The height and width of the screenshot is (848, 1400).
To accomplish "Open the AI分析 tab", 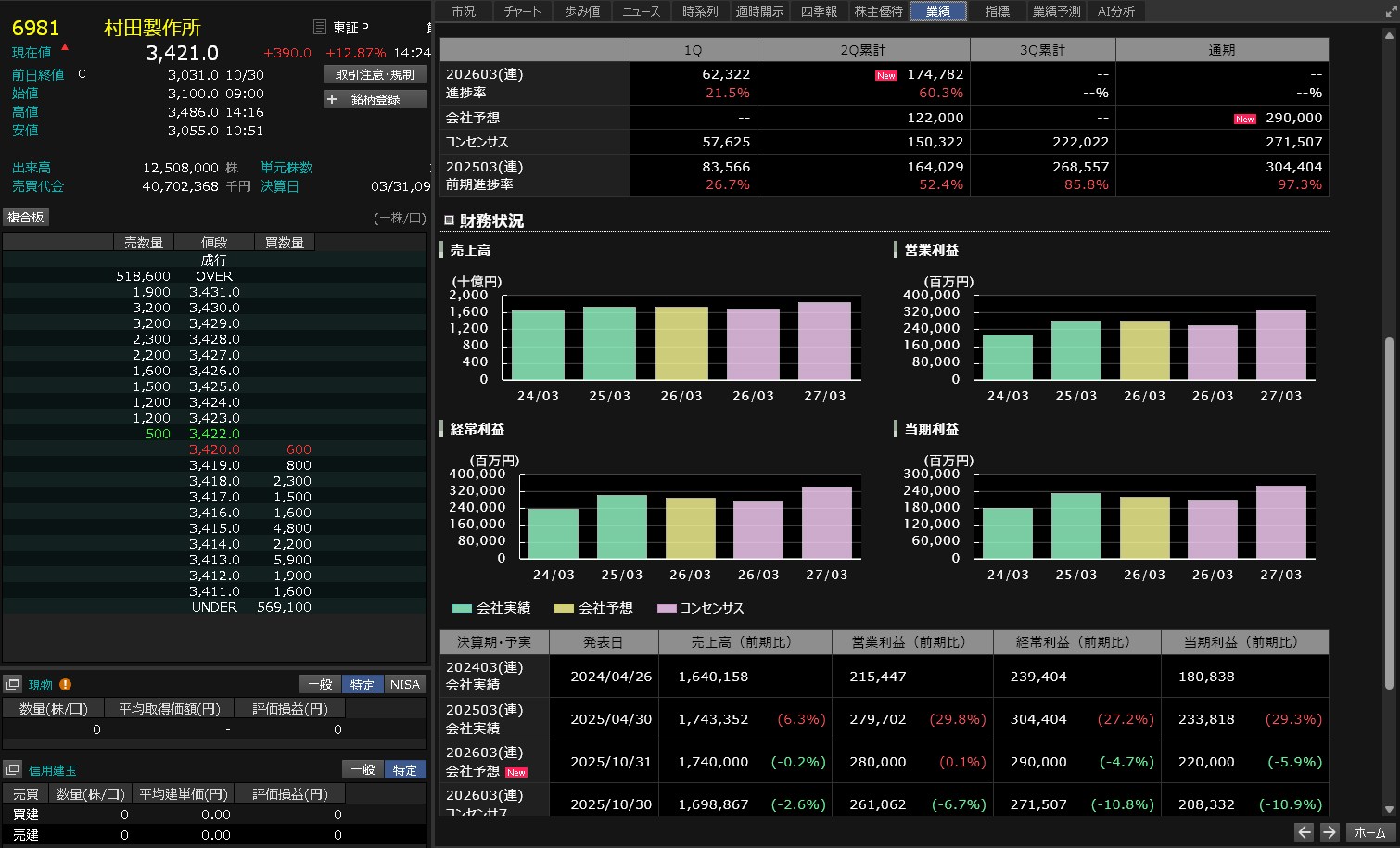I will [1116, 11].
